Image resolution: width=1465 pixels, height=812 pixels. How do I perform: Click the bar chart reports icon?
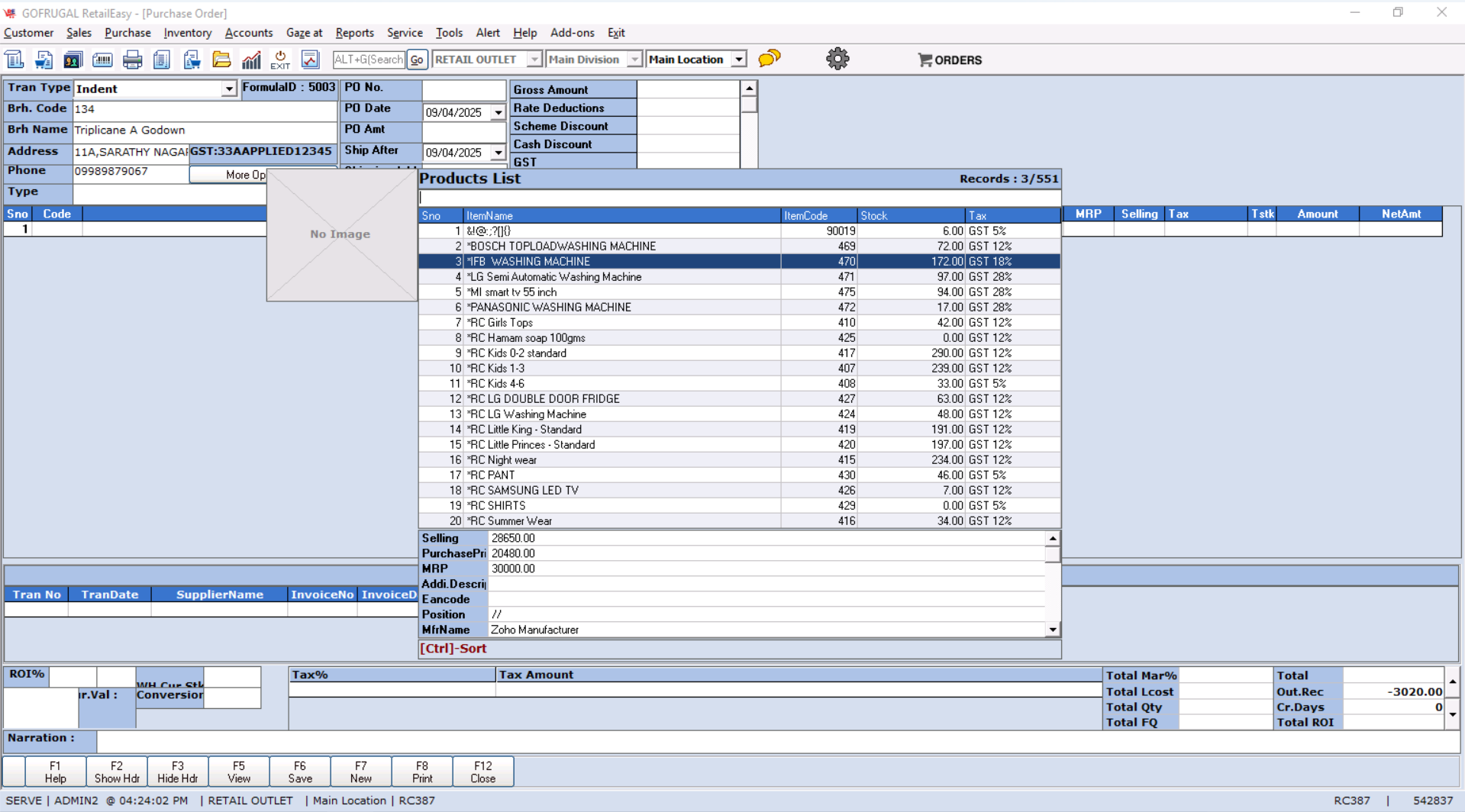click(x=251, y=60)
